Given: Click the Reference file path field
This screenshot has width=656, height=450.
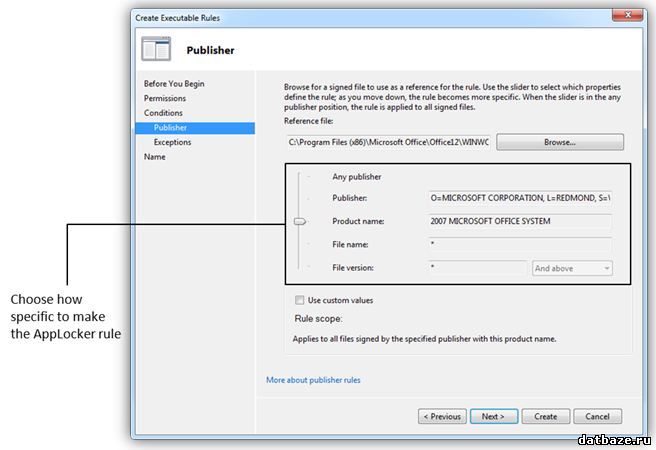Looking at the screenshot, I should click(388, 143).
